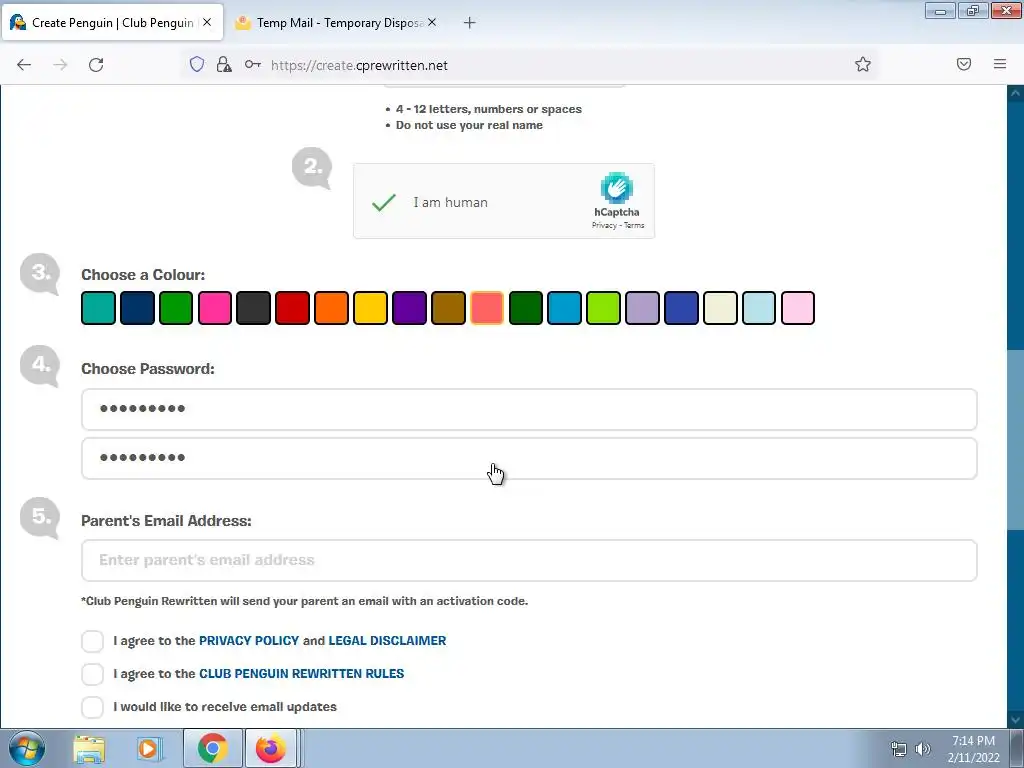The width and height of the screenshot is (1024, 768).
Task: Reload the page with the refresh icon
Action: click(x=96, y=65)
